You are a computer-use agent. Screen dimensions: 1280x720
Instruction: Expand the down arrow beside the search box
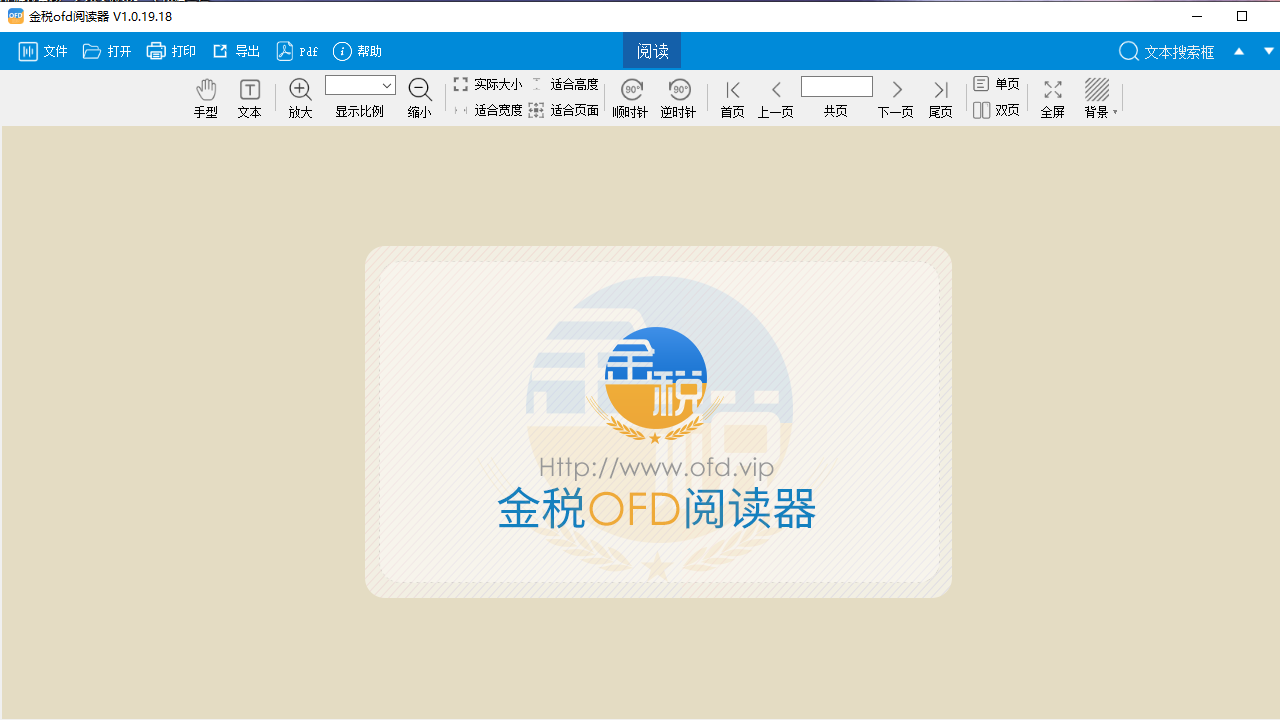click(x=1269, y=51)
